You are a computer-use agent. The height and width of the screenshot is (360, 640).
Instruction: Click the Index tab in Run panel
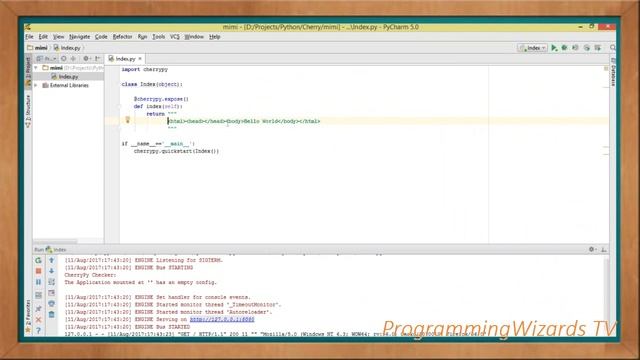pos(56,249)
